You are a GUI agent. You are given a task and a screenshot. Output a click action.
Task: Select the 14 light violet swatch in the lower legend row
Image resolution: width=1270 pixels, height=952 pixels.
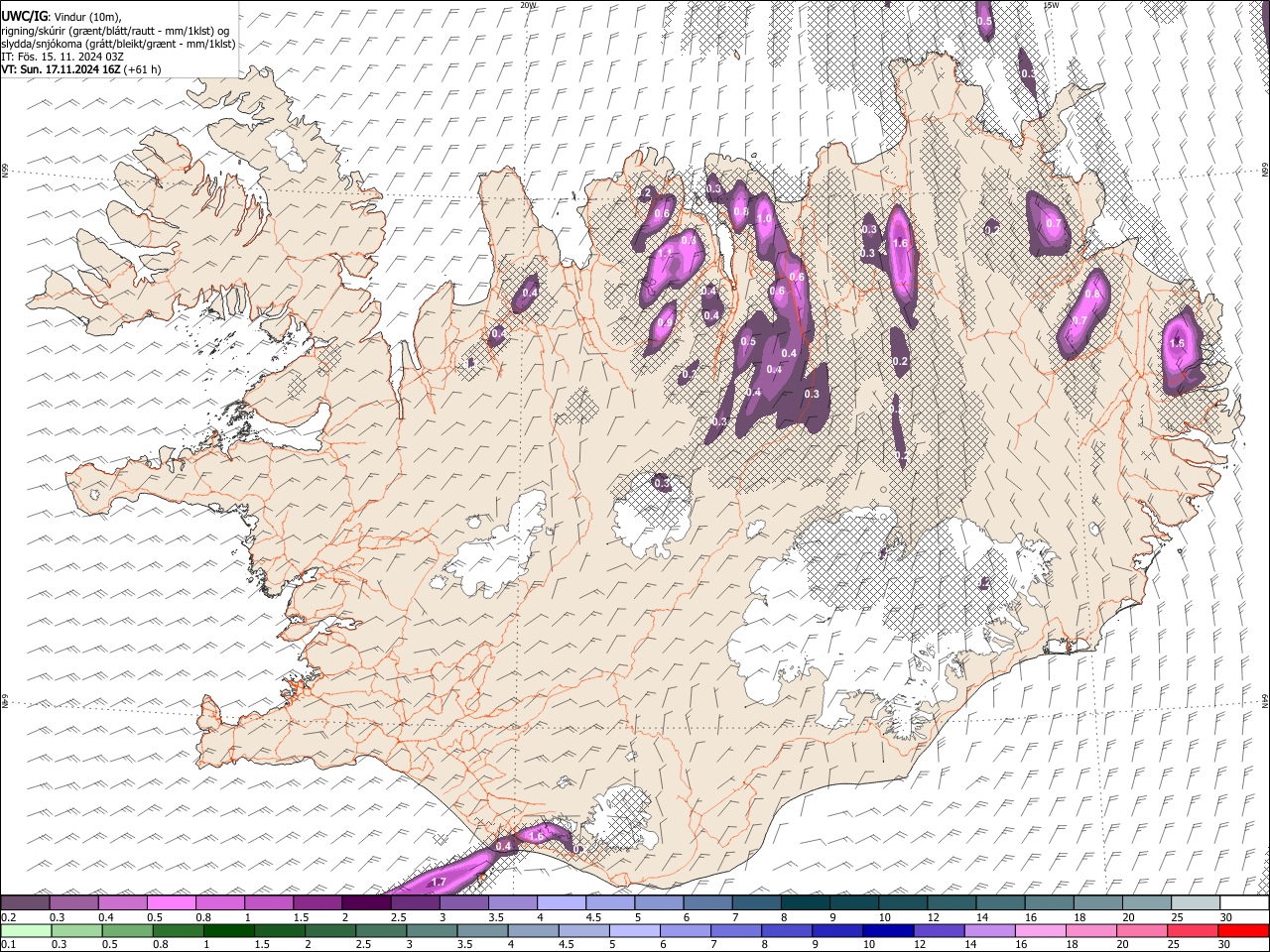990,930
